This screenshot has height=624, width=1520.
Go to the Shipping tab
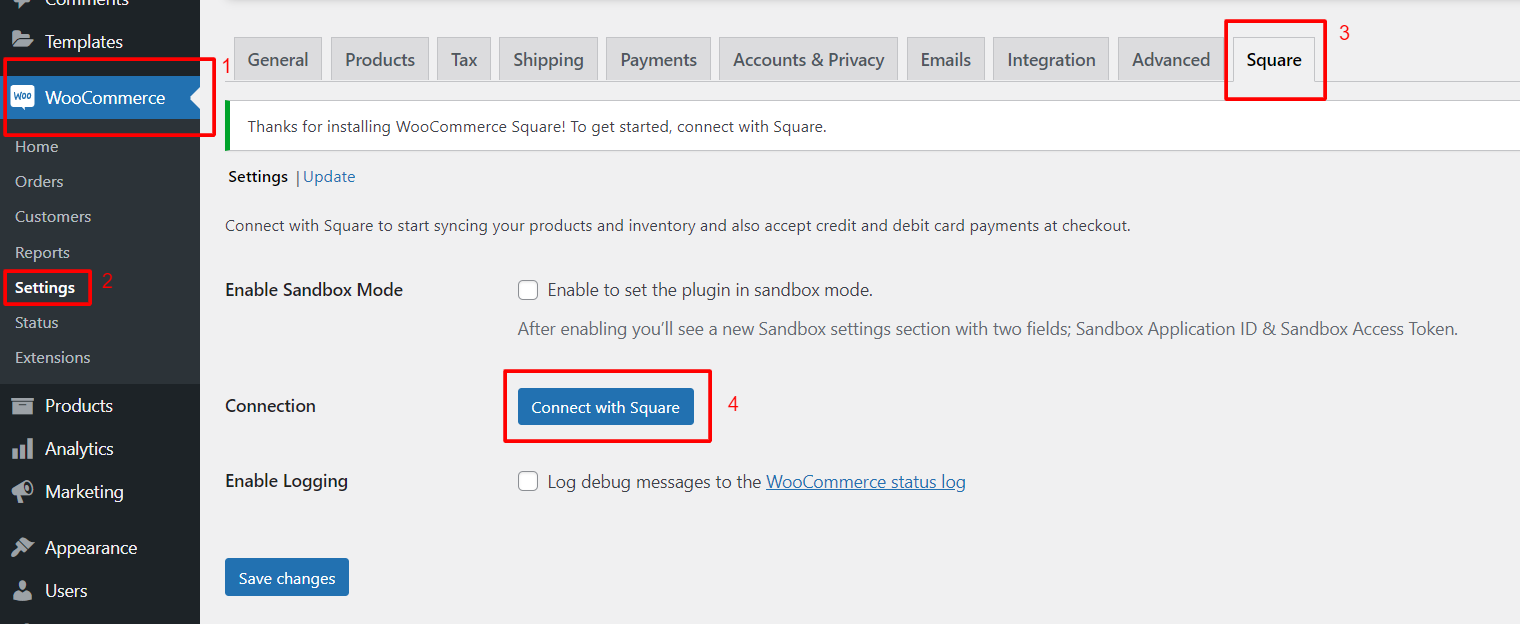tap(548, 60)
